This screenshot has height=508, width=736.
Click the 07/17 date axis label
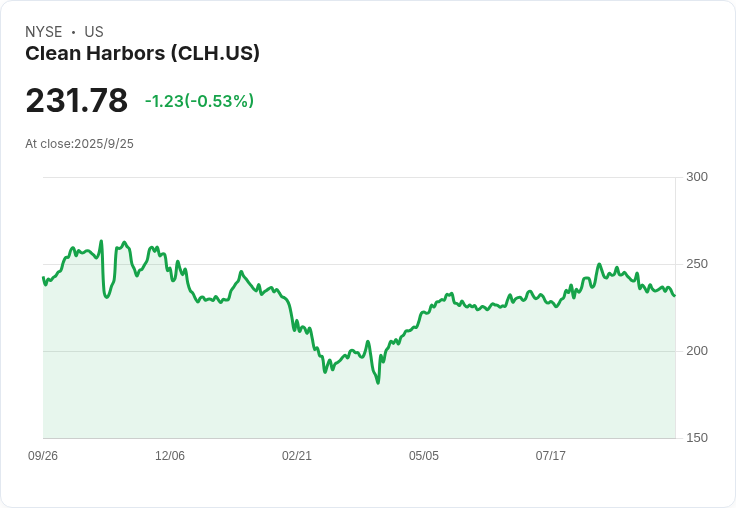[551, 456]
